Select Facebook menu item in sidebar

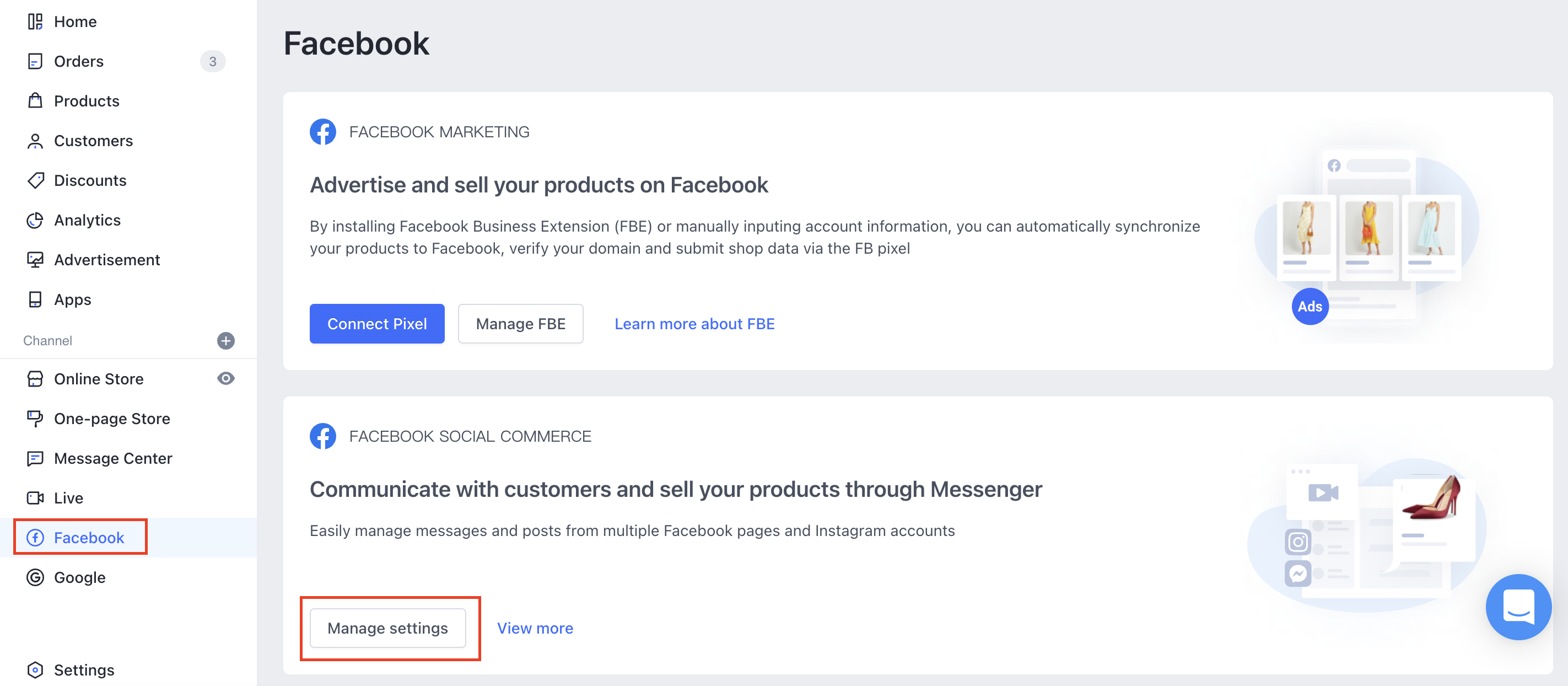(x=89, y=537)
